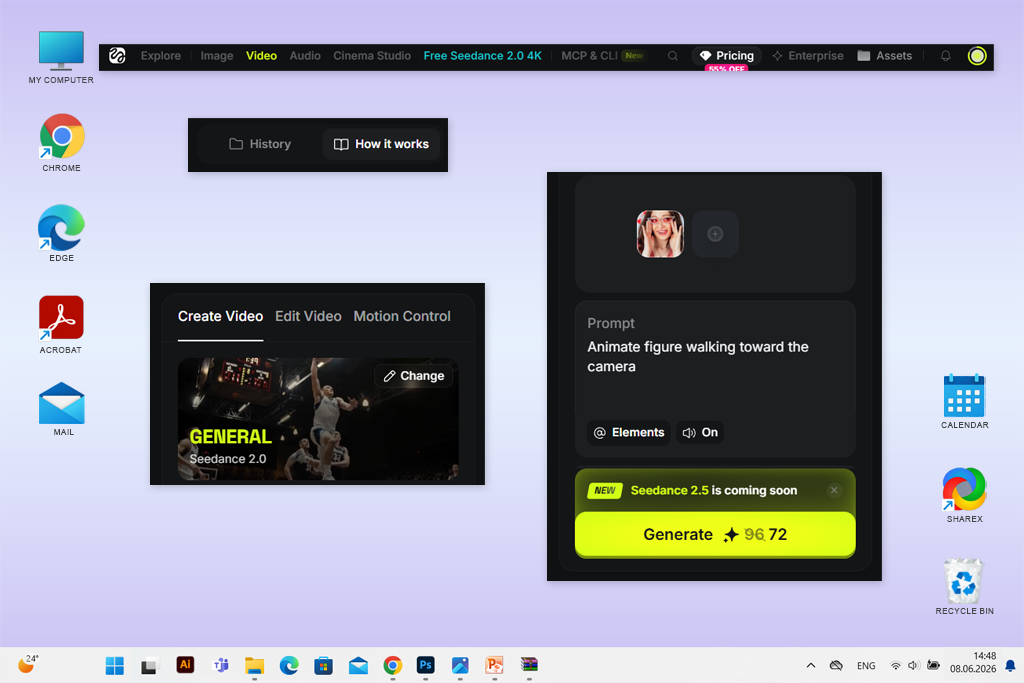Click the battery tray icon

click(x=934, y=665)
